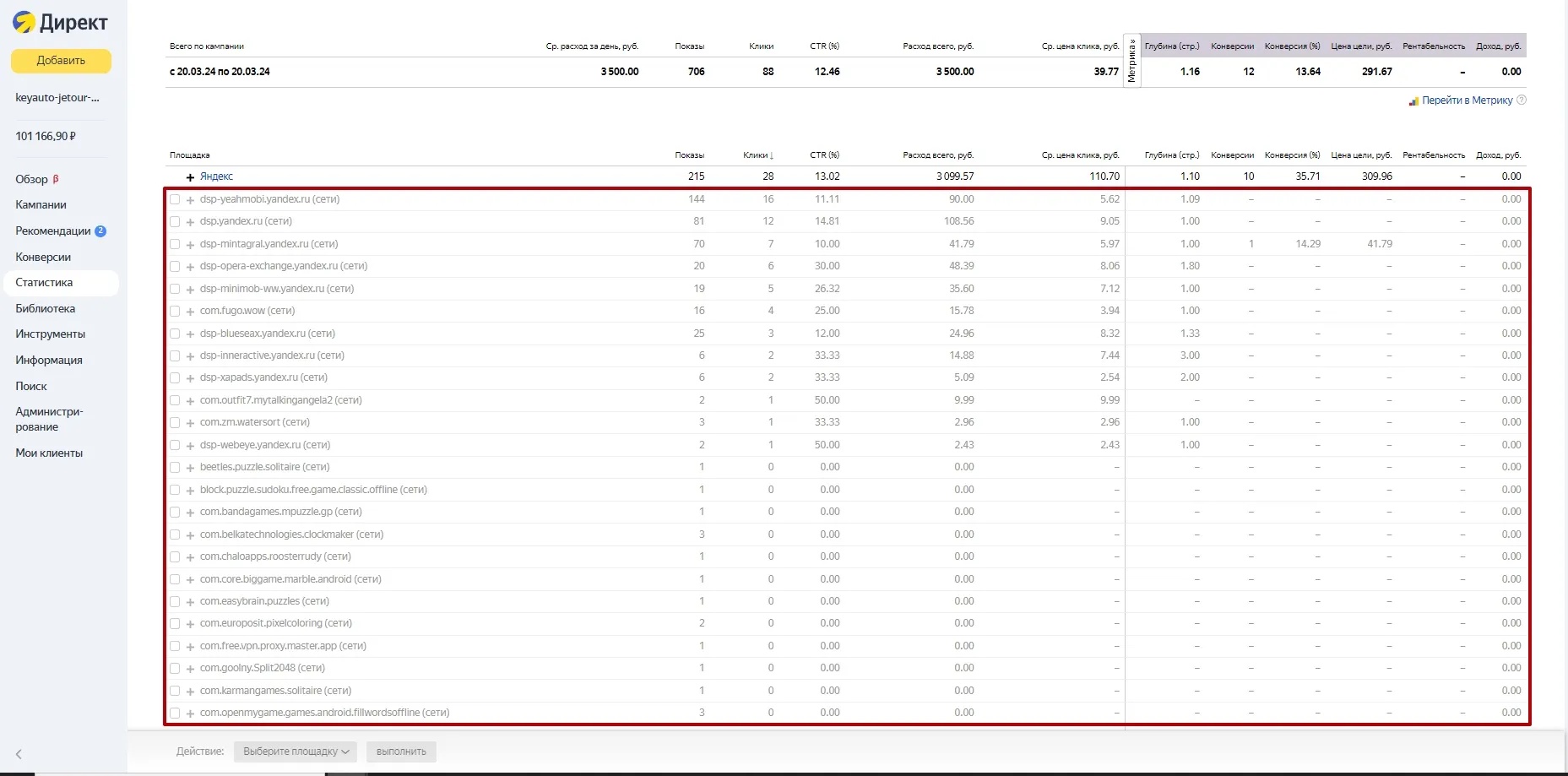Check the beetles.puzzle.solitaire row checkbox
Image resolution: width=1568 pixels, height=776 pixels.
[175, 468]
